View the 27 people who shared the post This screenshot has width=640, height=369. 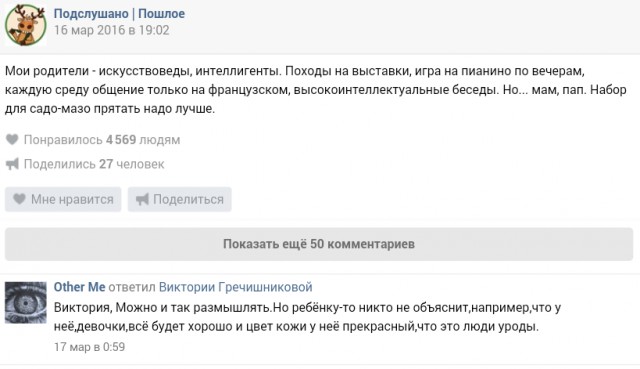click(94, 164)
